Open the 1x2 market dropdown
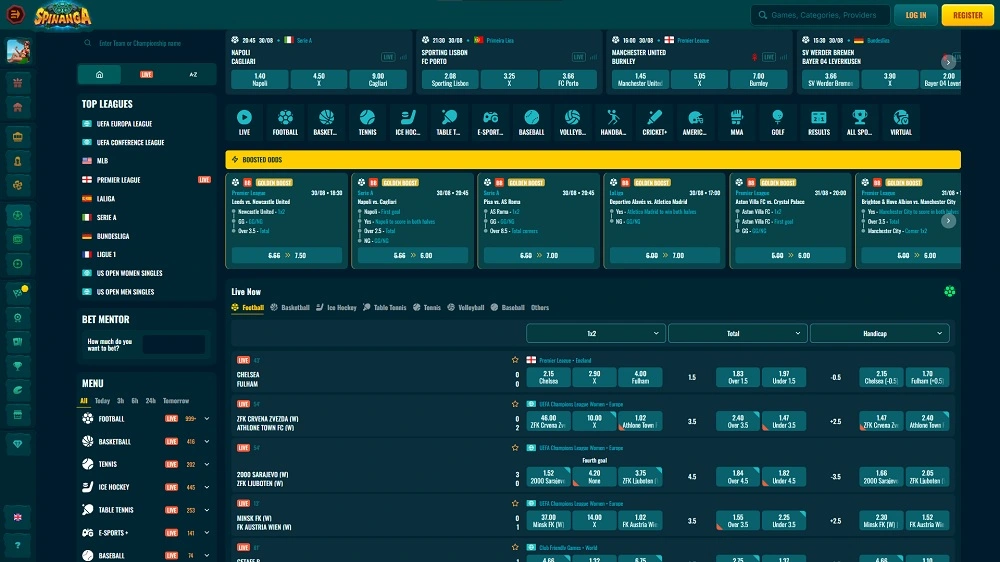 pyautogui.click(x=595, y=333)
